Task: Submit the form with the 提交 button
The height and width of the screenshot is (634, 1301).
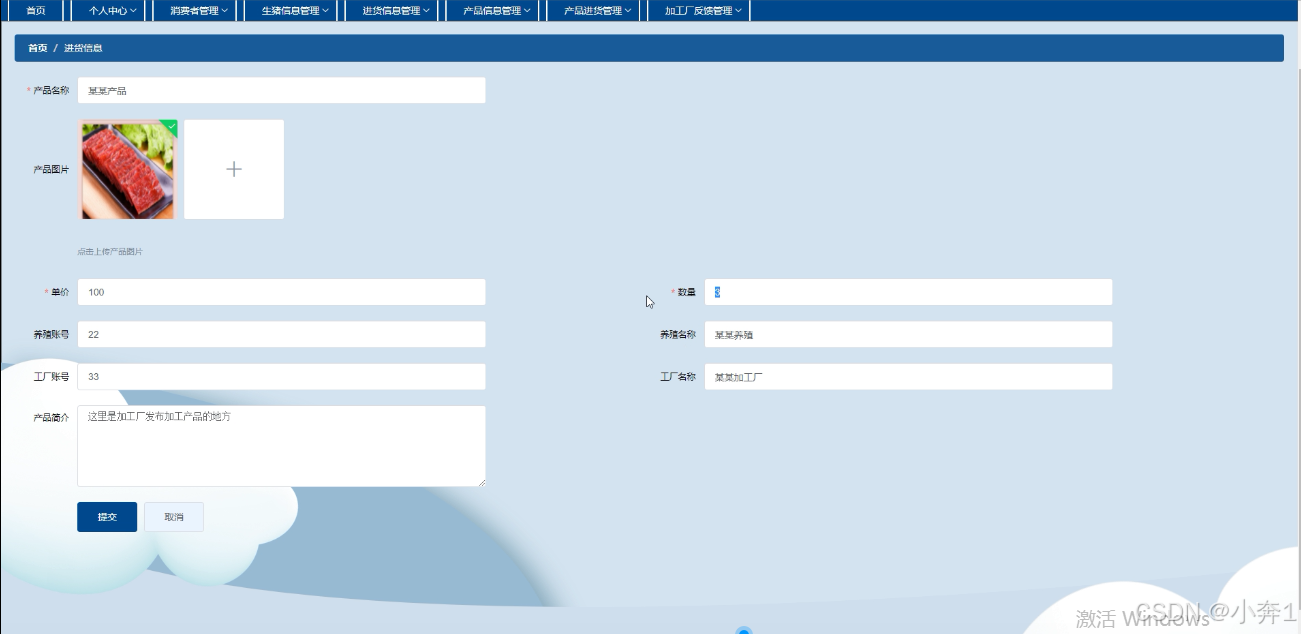Action: [x=107, y=517]
